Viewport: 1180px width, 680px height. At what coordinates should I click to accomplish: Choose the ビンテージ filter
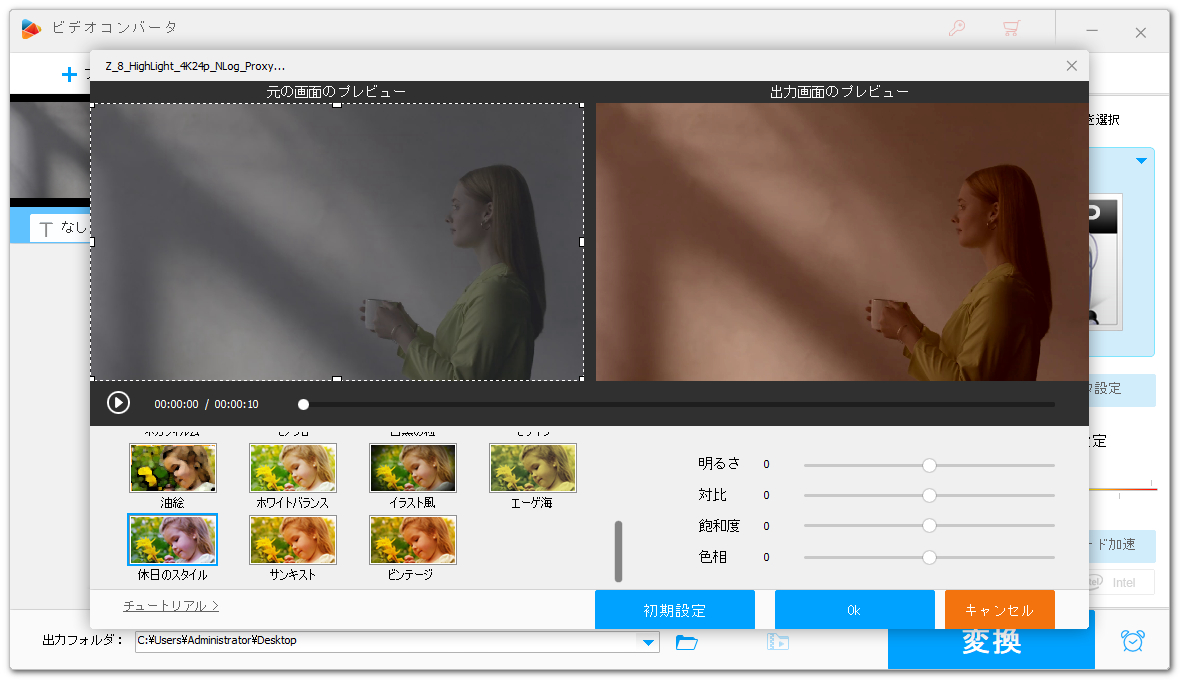(x=413, y=540)
